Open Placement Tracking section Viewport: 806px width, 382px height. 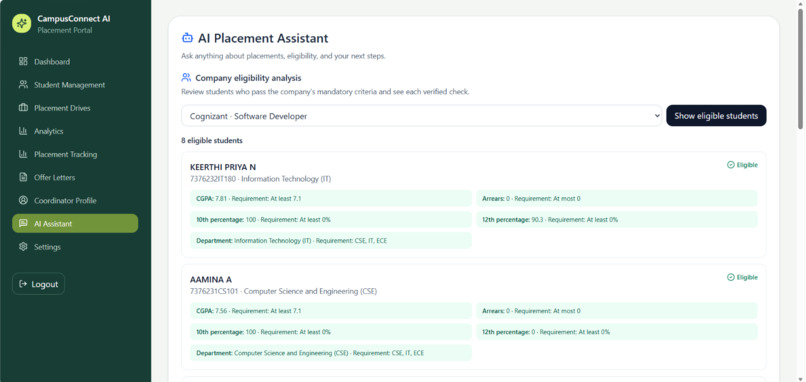pyautogui.click(x=75, y=154)
